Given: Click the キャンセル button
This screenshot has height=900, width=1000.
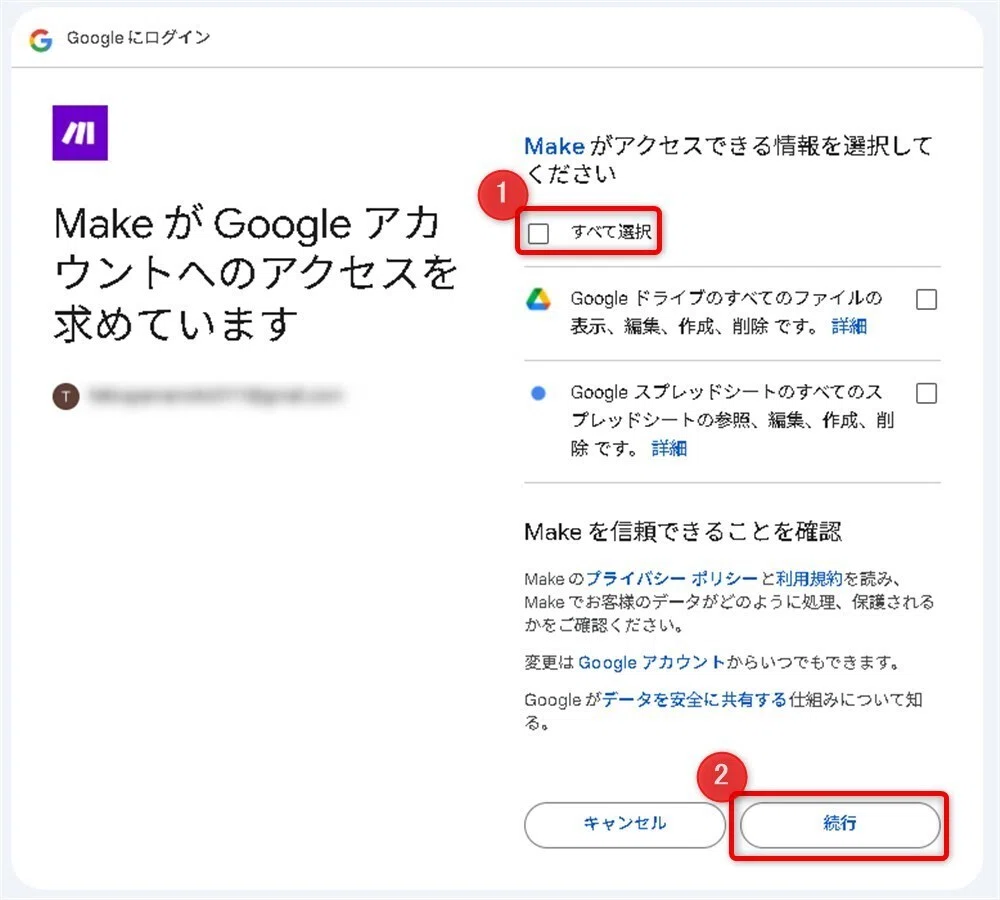Looking at the screenshot, I should click(x=625, y=824).
